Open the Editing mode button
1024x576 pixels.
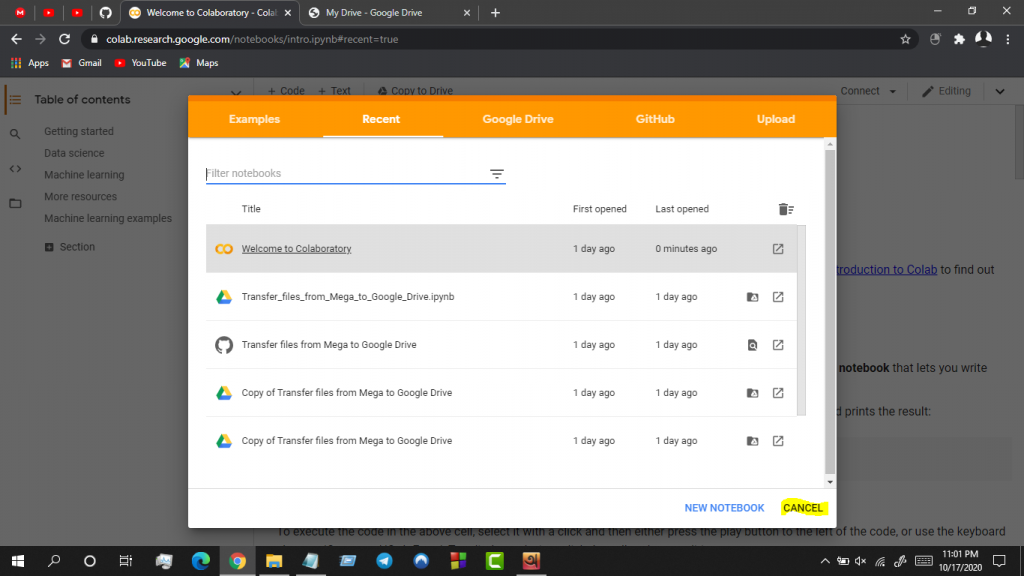pyautogui.click(x=946, y=91)
